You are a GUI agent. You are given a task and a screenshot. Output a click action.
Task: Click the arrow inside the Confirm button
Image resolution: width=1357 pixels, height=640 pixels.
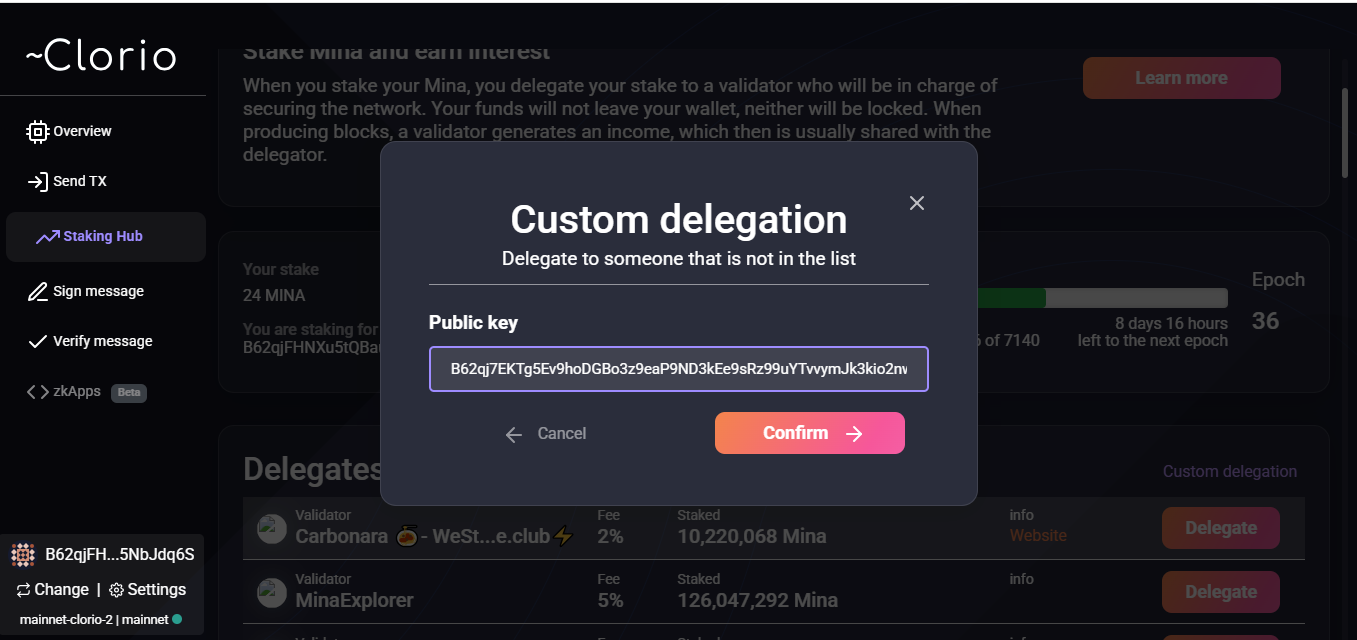[854, 433]
